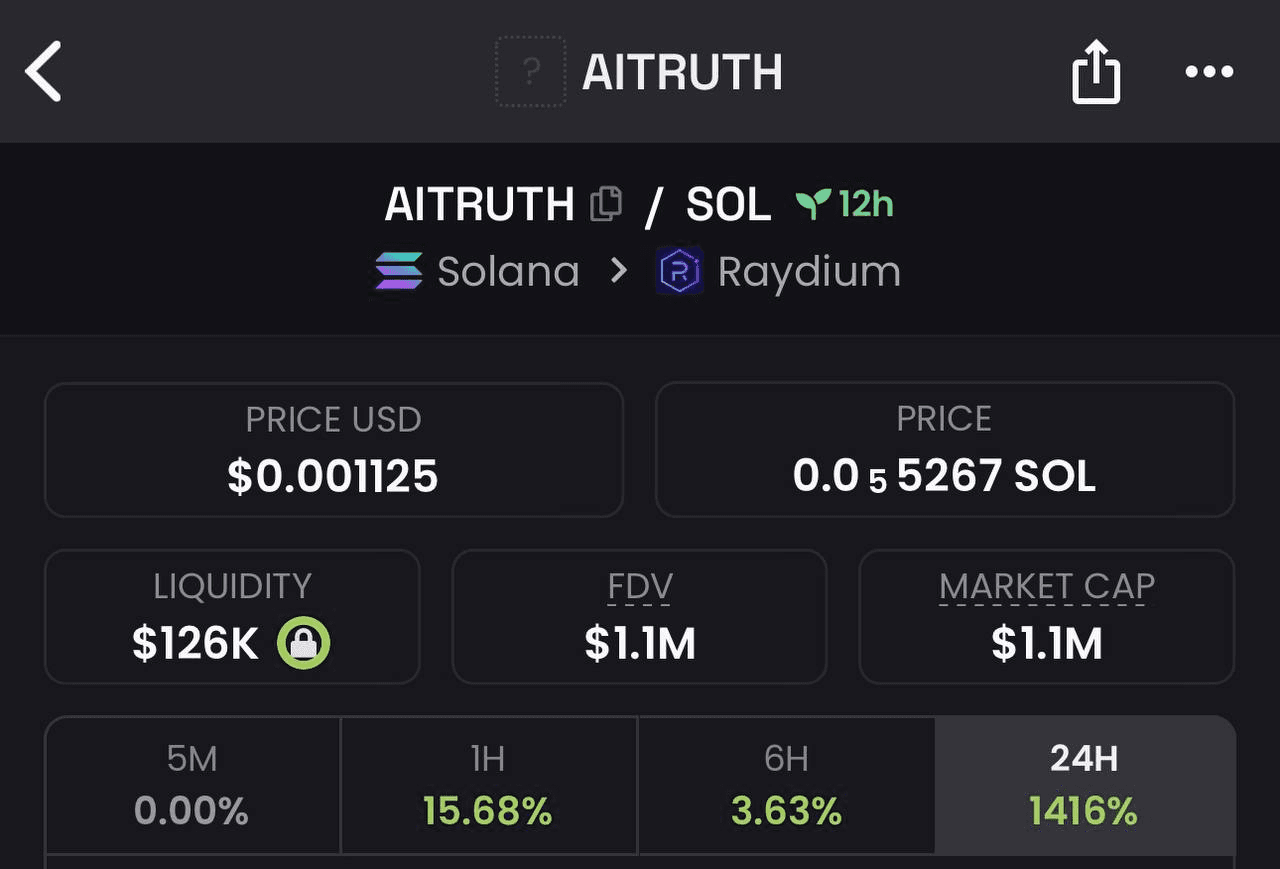Select the 24H timeframe tab
This screenshot has width=1280, height=869.
tap(1084, 785)
